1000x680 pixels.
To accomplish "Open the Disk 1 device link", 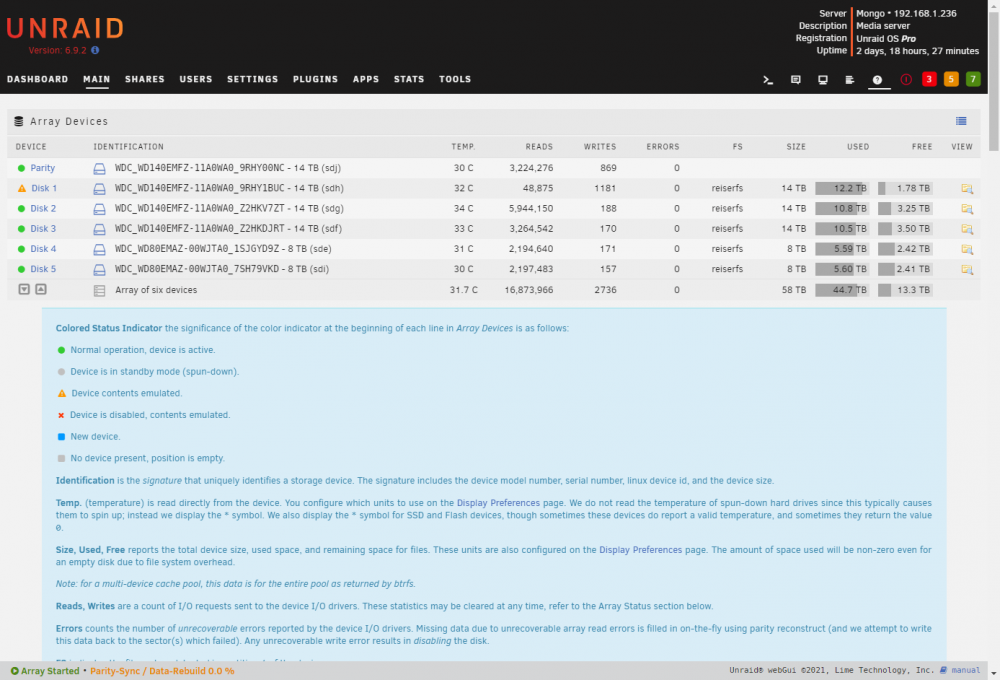I will [x=45, y=188].
